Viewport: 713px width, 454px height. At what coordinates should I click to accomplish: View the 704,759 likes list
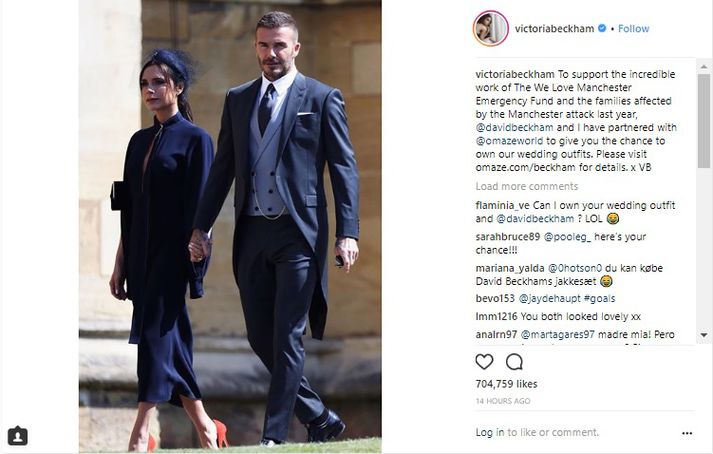pos(506,384)
